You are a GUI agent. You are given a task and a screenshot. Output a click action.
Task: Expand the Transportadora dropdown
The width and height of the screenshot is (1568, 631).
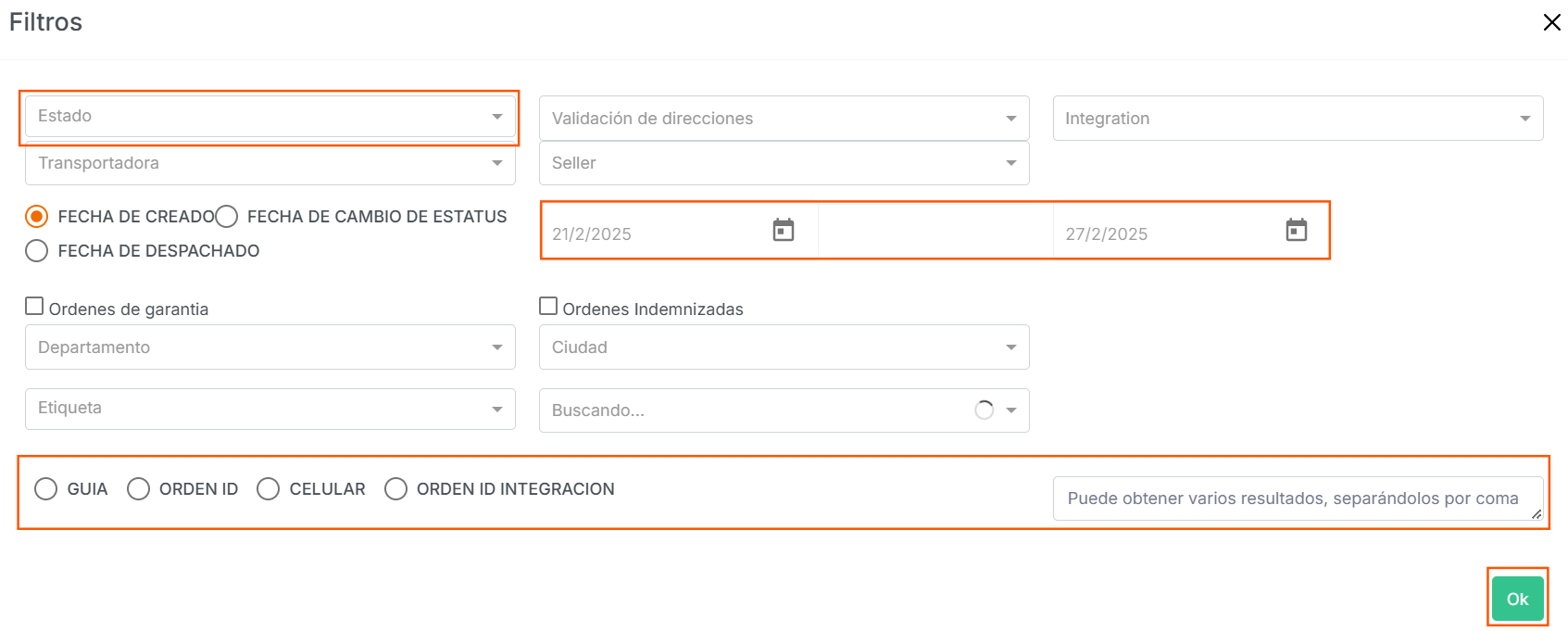coord(270,163)
